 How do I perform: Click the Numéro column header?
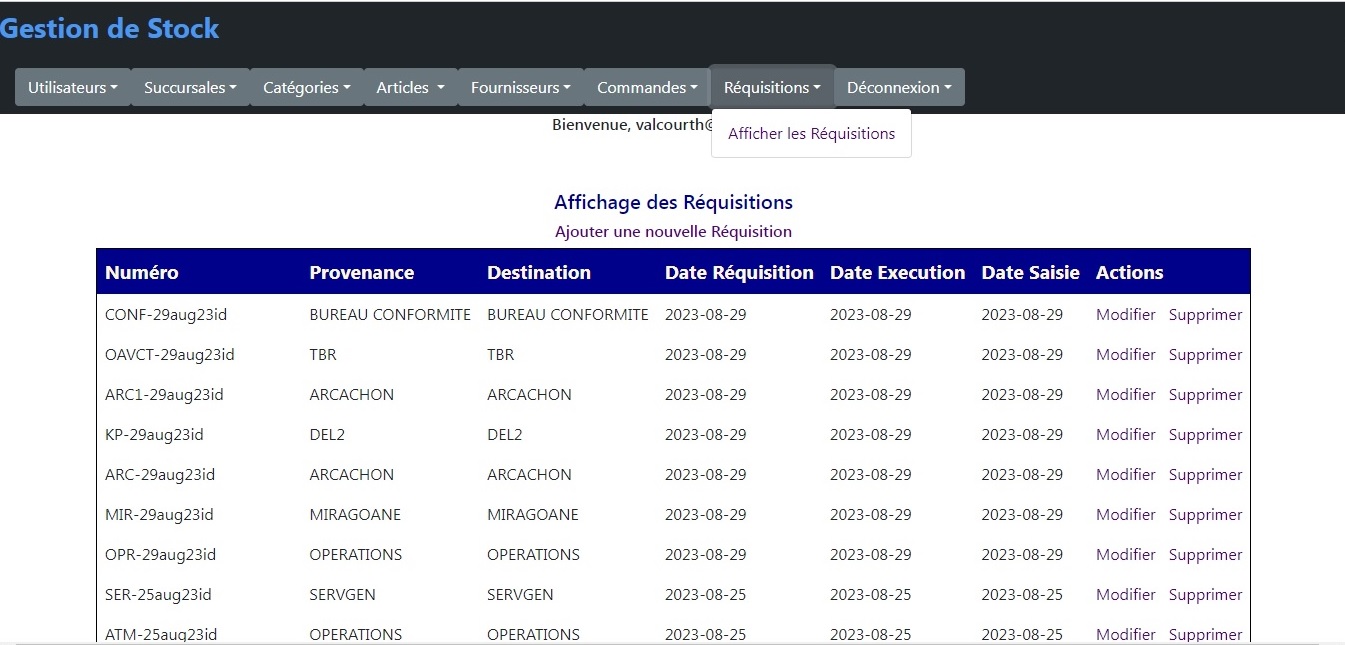click(142, 273)
